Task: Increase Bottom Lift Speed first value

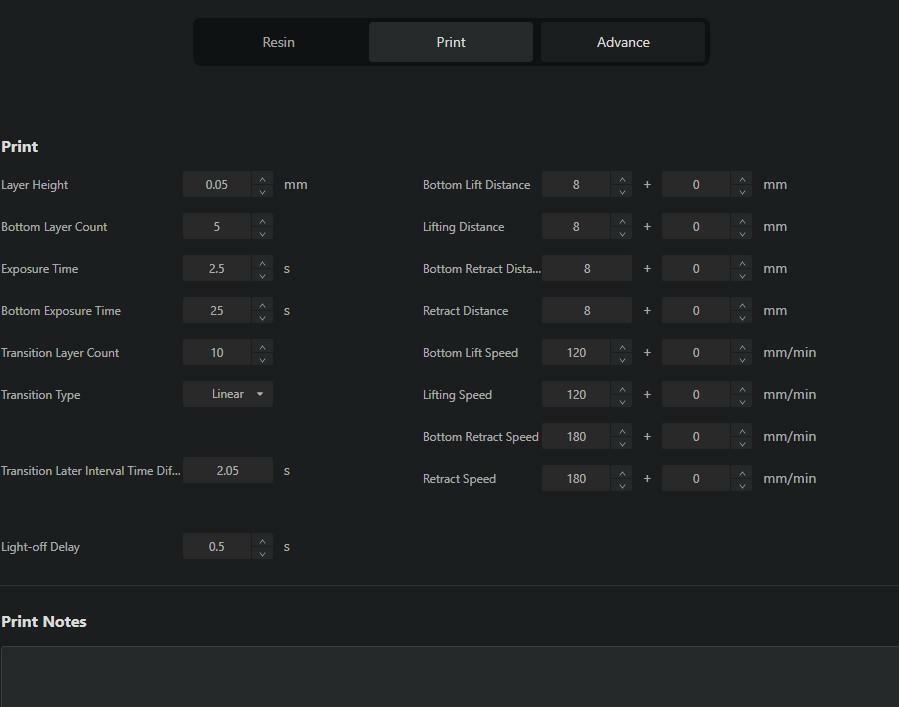Action: coord(622,347)
